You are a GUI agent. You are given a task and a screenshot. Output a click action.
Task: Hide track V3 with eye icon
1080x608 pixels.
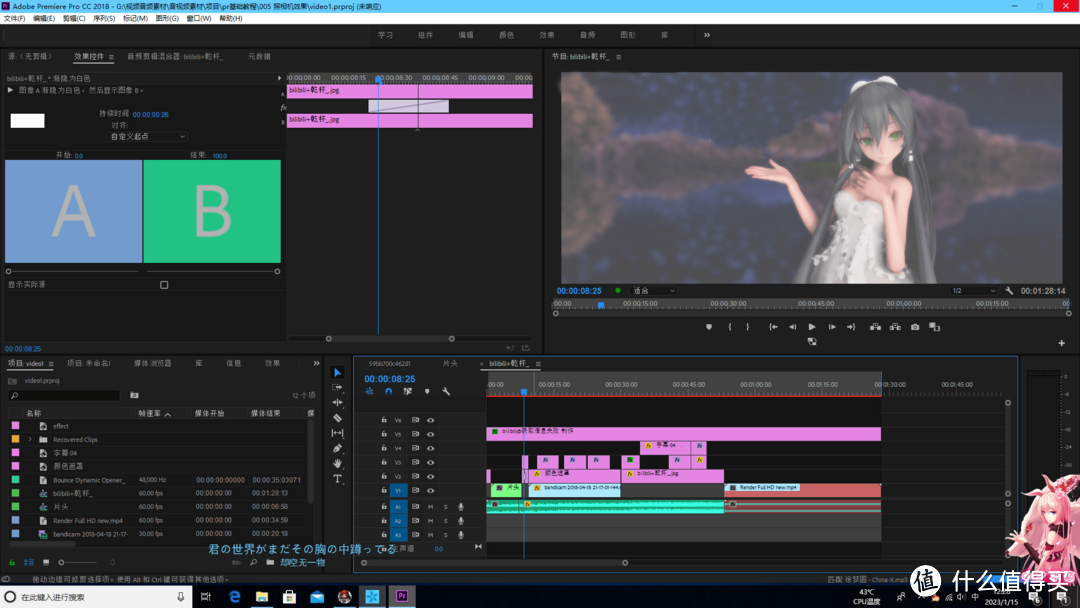pos(430,462)
